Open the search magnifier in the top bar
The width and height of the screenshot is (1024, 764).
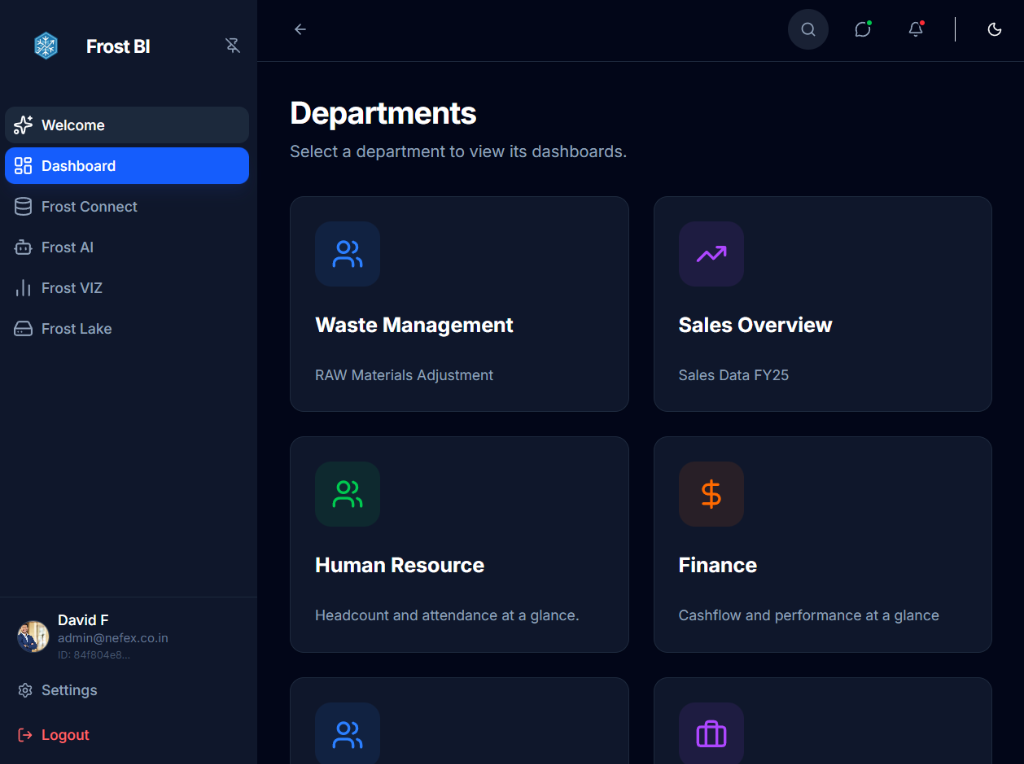pos(807,29)
